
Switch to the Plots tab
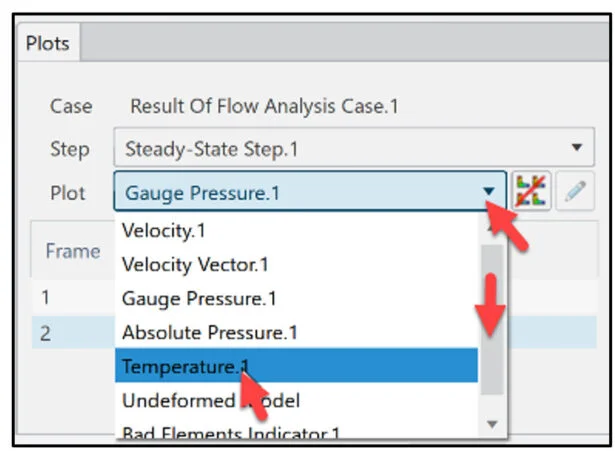(47, 44)
